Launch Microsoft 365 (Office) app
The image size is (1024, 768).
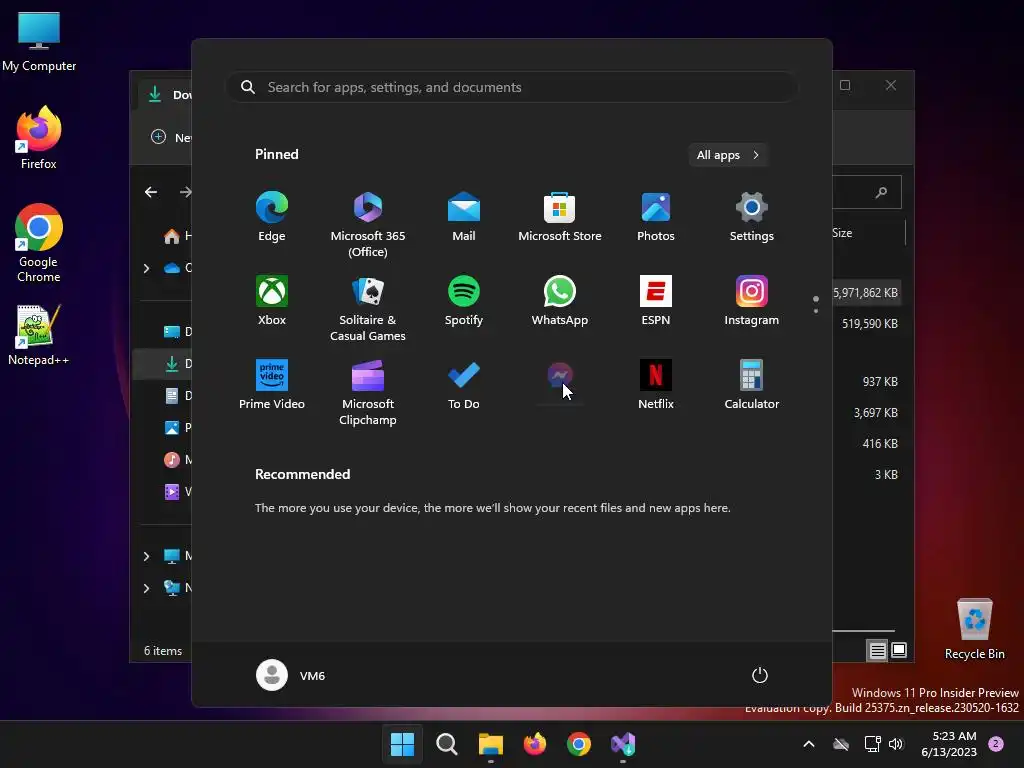click(368, 225)
